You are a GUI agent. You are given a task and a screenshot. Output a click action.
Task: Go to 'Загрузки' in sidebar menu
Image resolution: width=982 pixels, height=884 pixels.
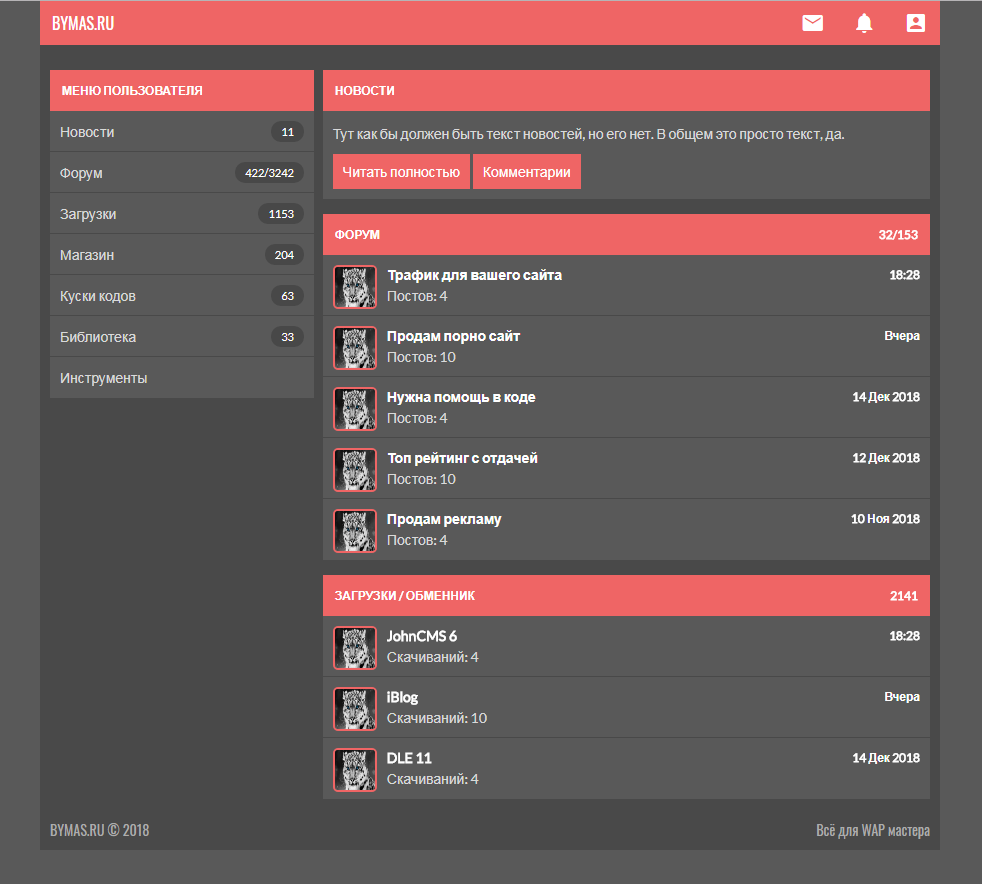point(88,214)
